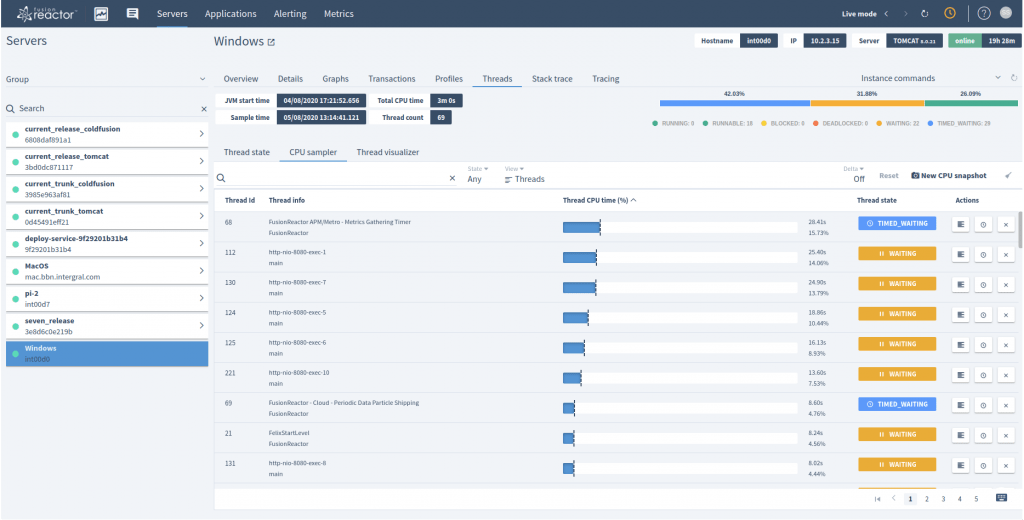Open the Metrics menu
1024x520 pixels.
[338, 14]
